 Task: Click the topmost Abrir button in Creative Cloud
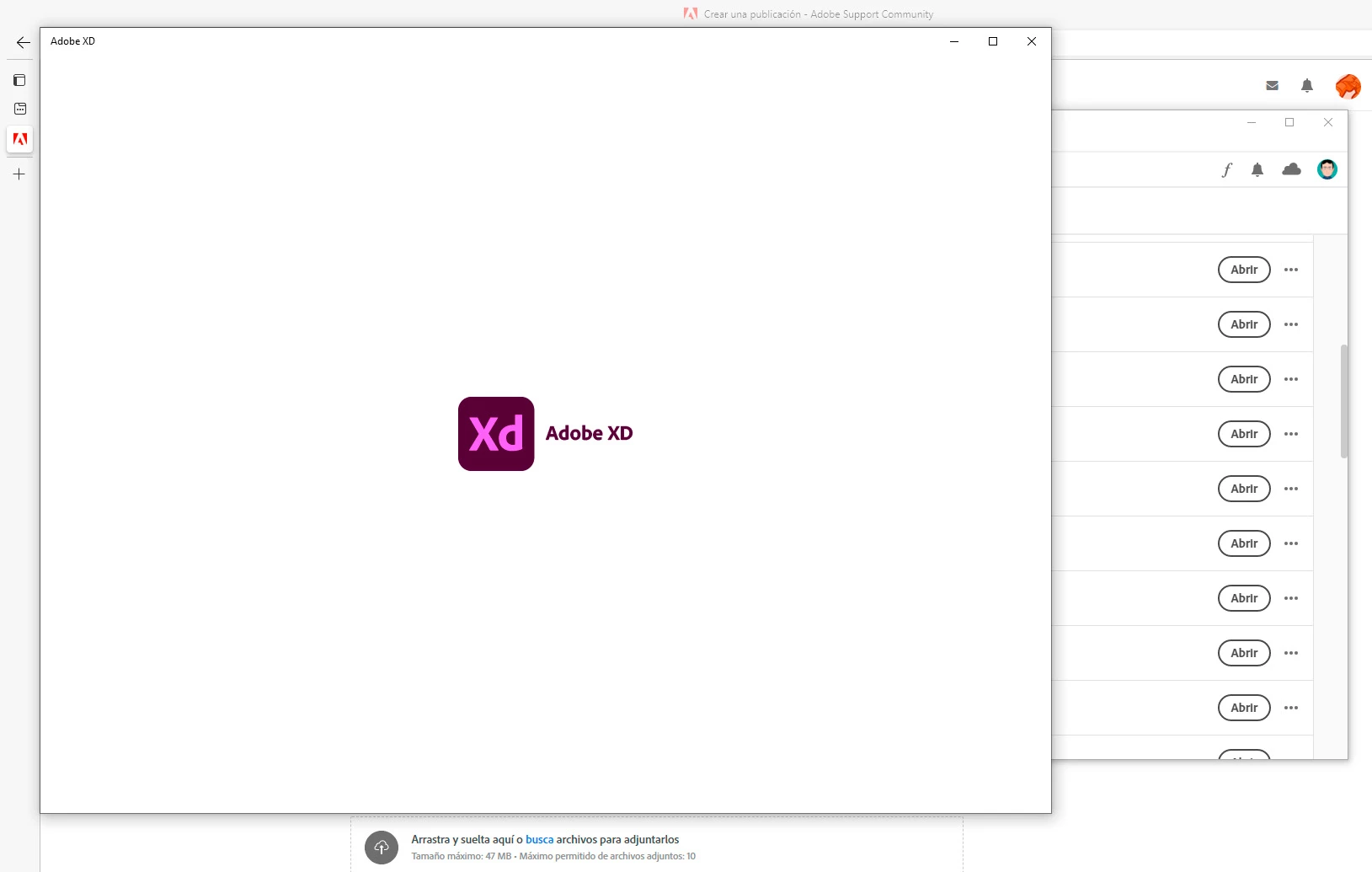point(1244,270)
